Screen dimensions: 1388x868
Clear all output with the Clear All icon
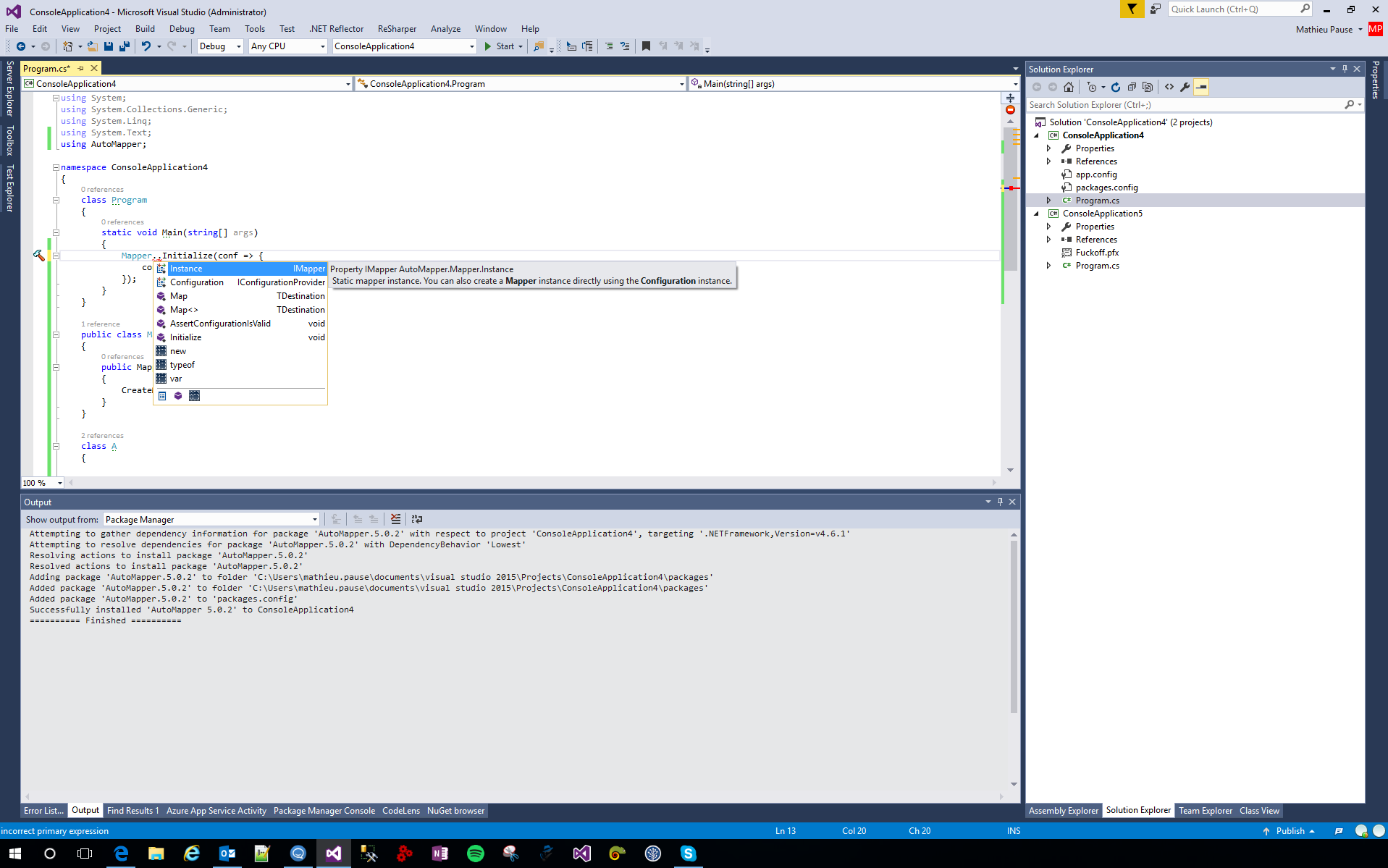click(395, 519)
